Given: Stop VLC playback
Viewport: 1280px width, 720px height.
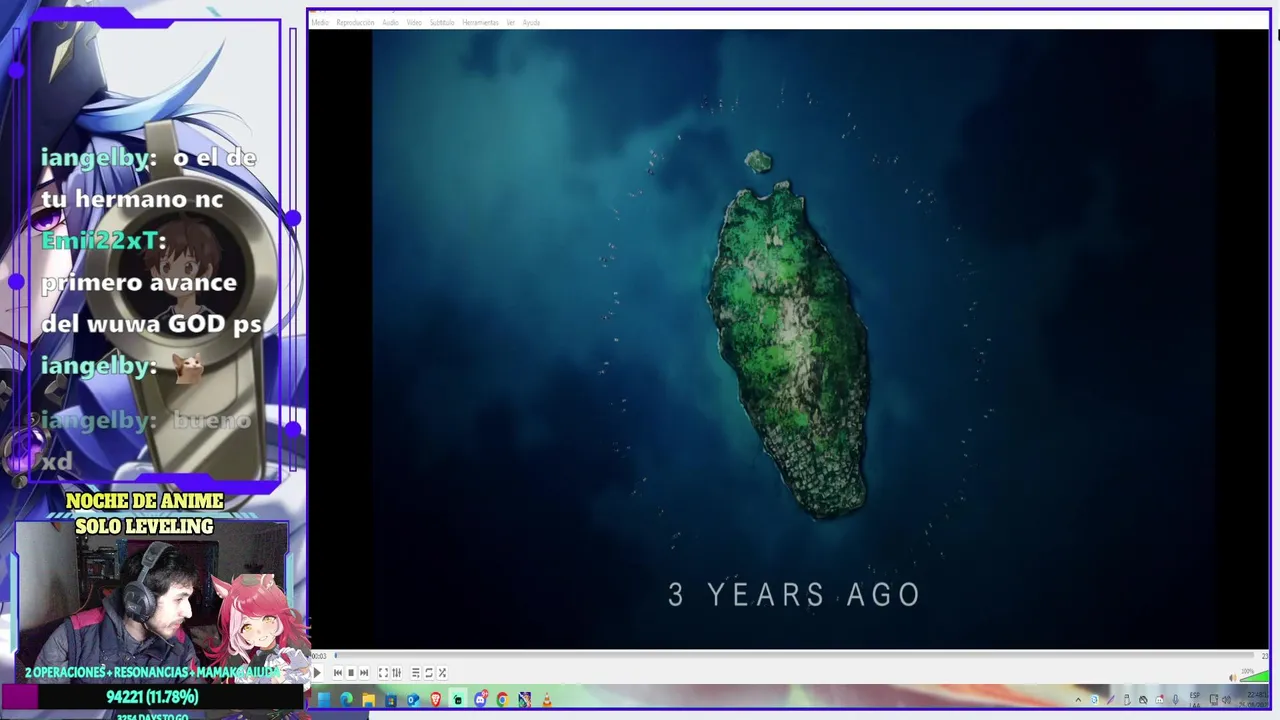Looking at the screenshot, I should [x=351, y=673].
